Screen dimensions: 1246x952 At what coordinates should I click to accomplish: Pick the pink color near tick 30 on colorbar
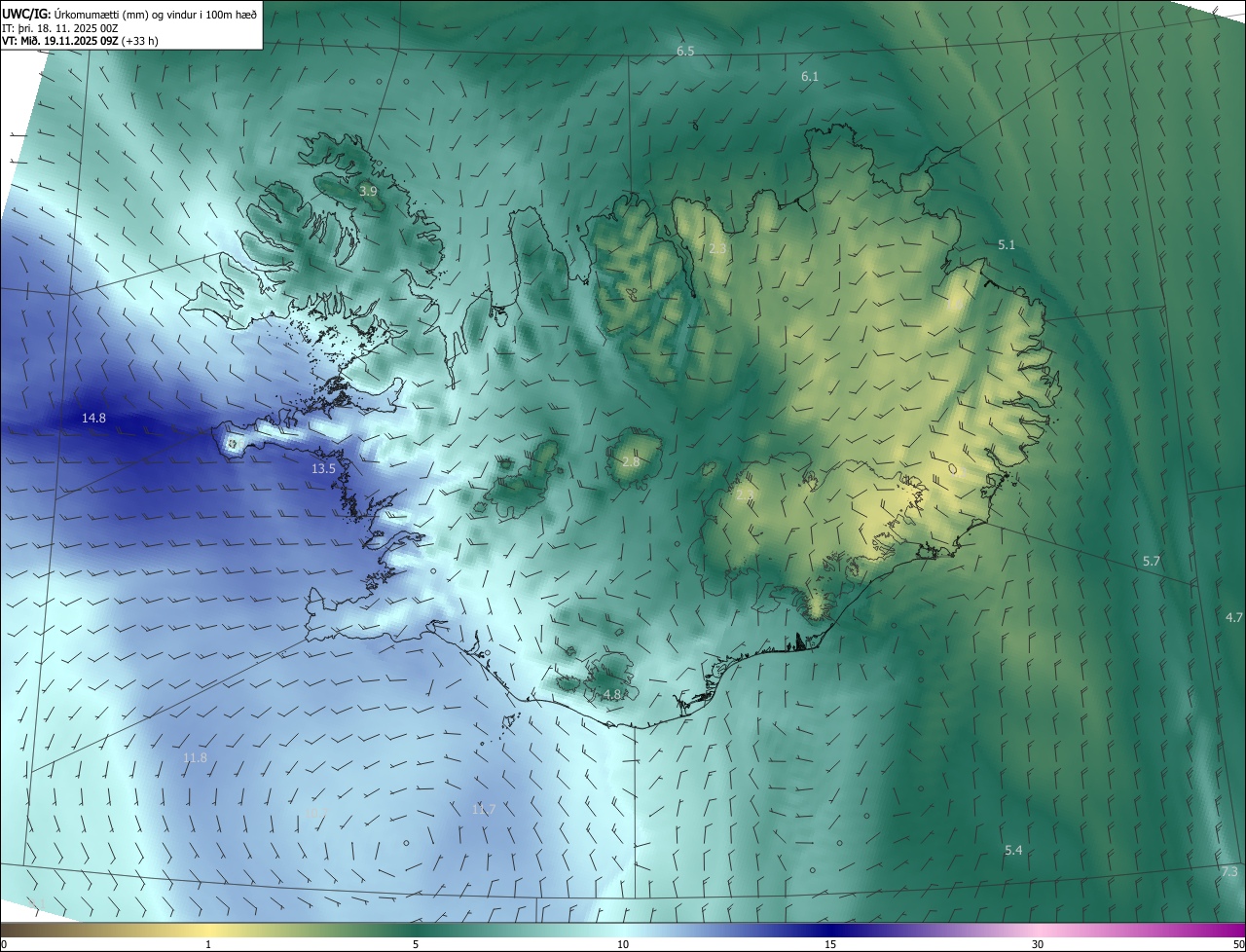click(x=1038, y=931)
